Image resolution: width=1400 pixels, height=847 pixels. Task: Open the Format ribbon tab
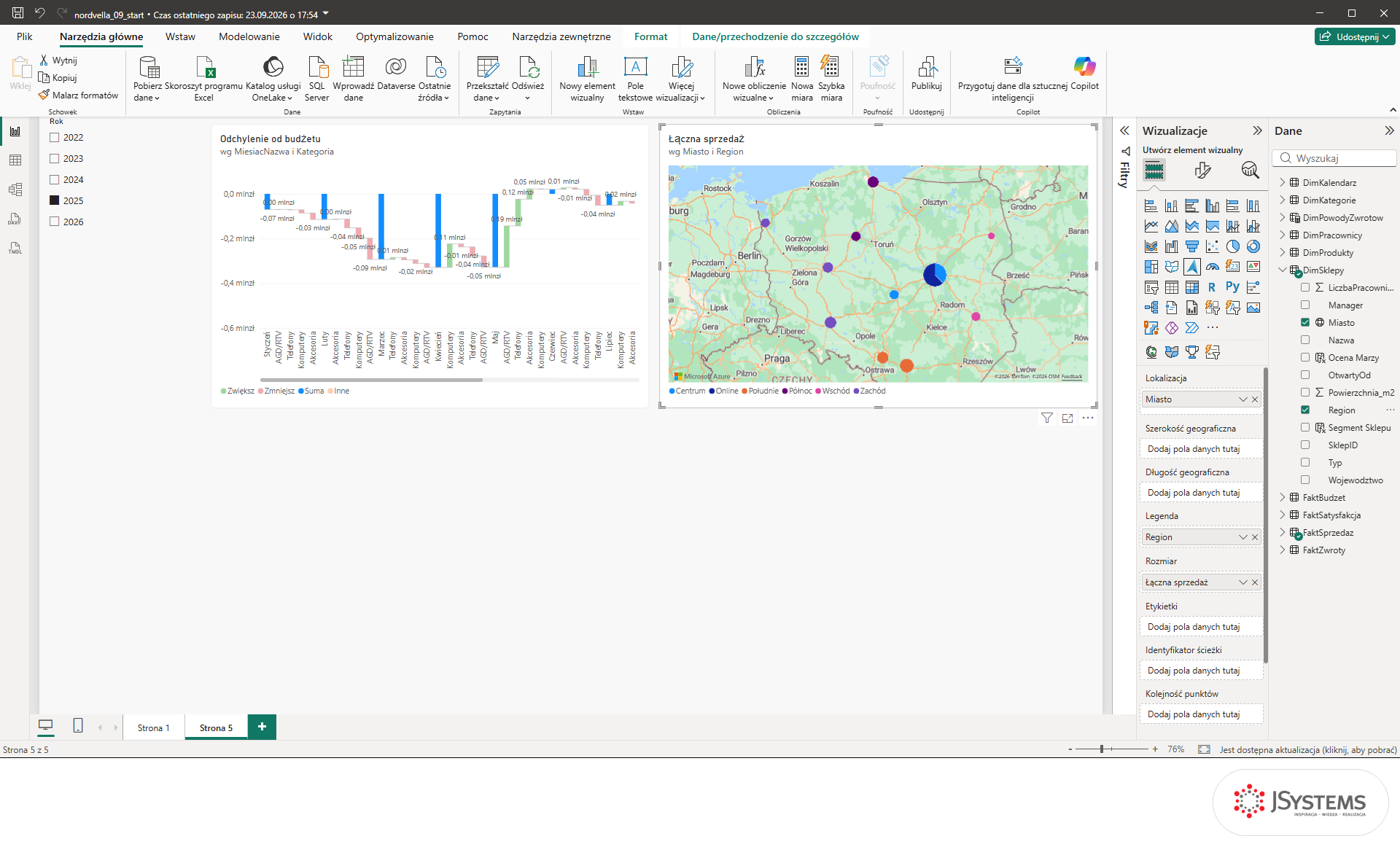pos(650,36)
